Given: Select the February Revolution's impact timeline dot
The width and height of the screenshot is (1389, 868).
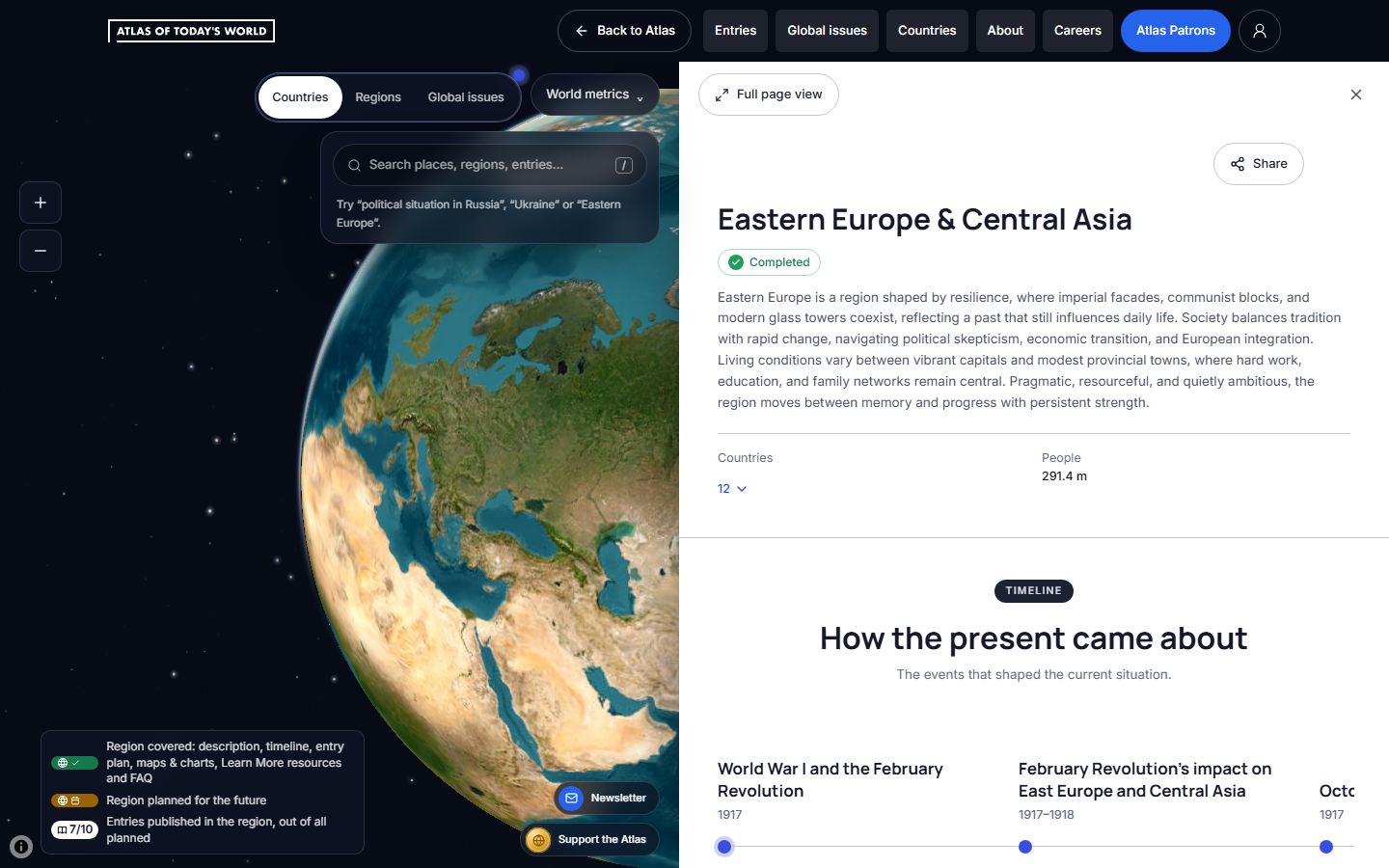Looking at the screenshot, I should coord(1025,847).
